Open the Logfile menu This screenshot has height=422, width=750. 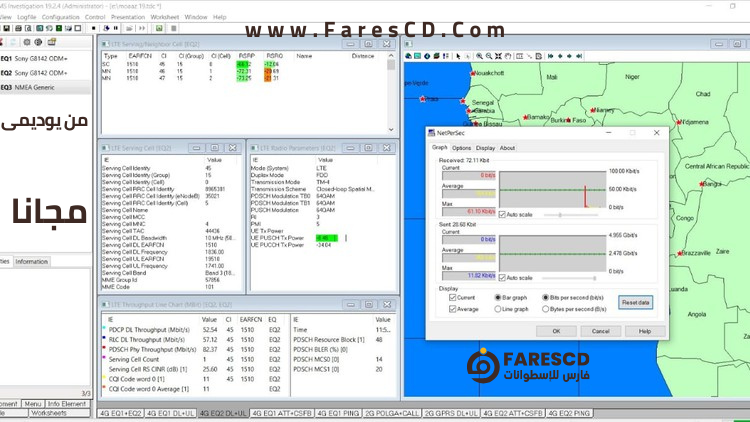(x=27, y=17)
